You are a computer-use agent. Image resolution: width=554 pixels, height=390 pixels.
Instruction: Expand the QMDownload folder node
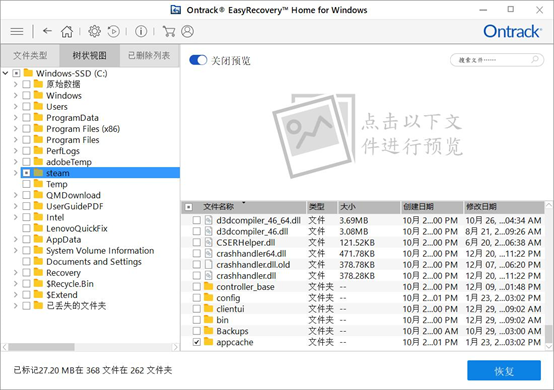click(x=15, y=195)
